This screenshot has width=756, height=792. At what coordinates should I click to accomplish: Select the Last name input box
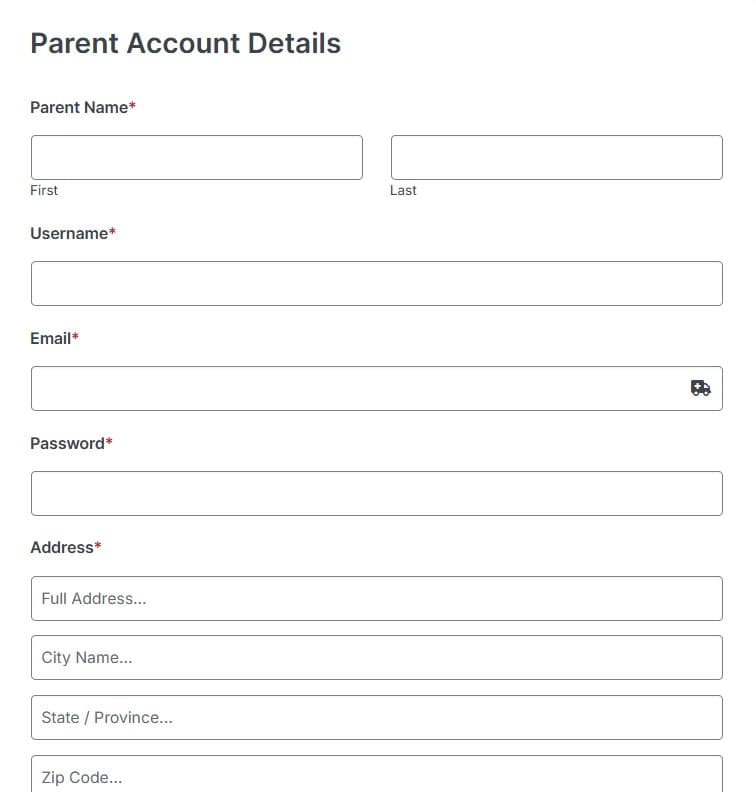tap(557, 157)
